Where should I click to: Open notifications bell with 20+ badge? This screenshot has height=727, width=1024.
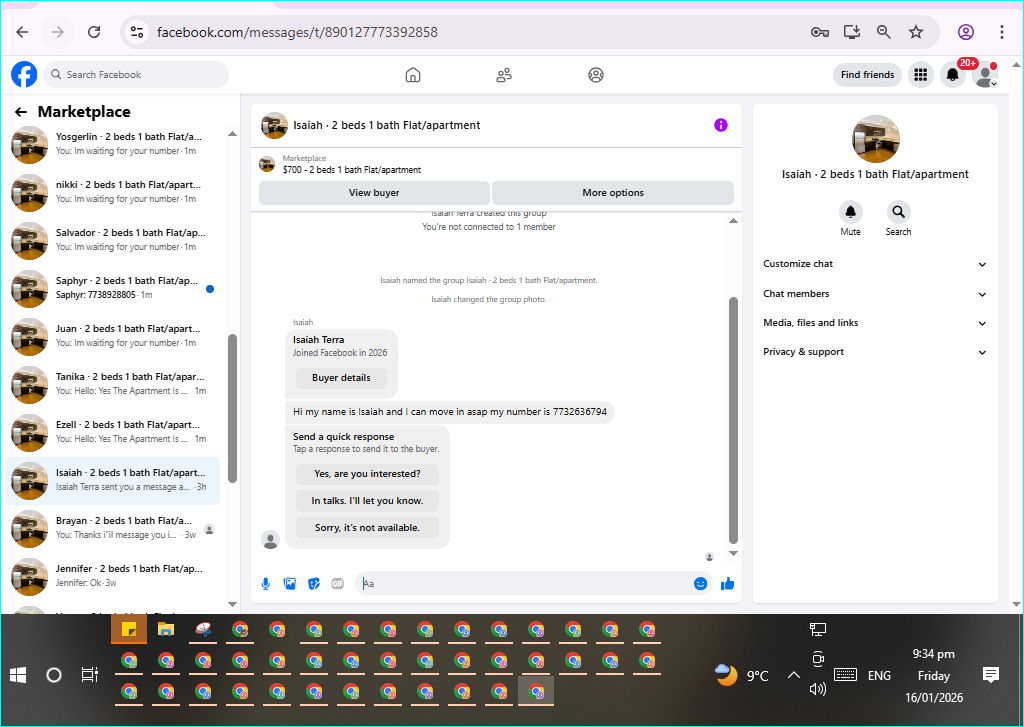tap(953, 75)
